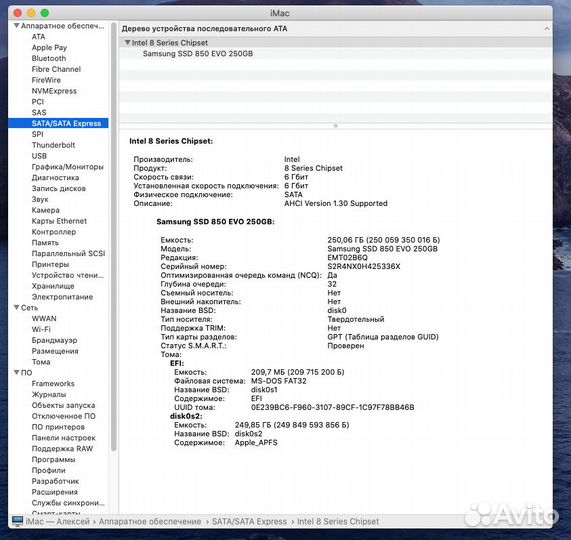Select FireWire entry
Screen dimensions: 571x540
click(46, 80)
